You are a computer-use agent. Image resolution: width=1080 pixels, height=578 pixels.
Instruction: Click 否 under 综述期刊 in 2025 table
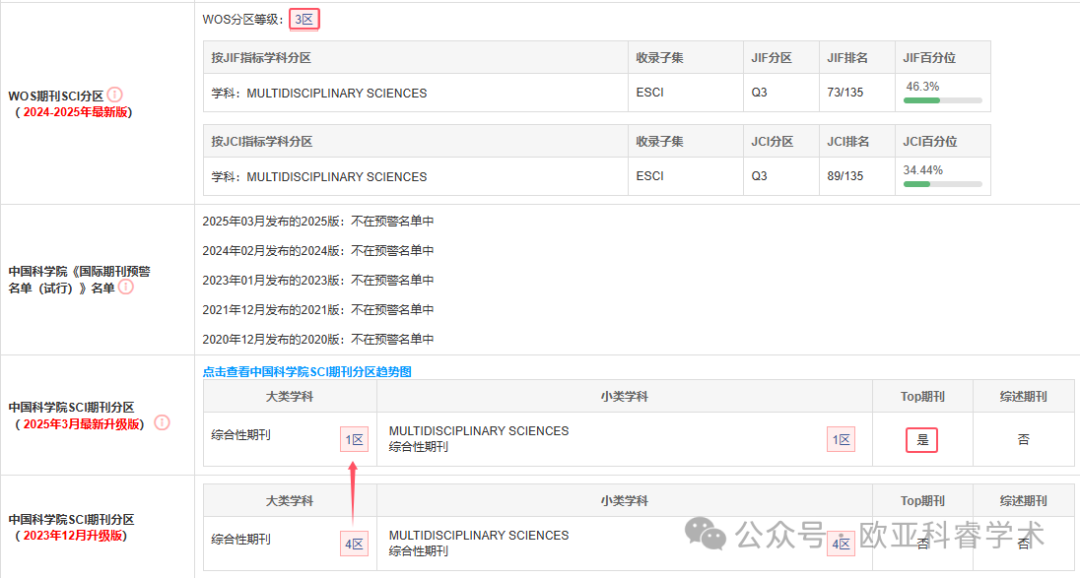click(x=1024, y=440)
